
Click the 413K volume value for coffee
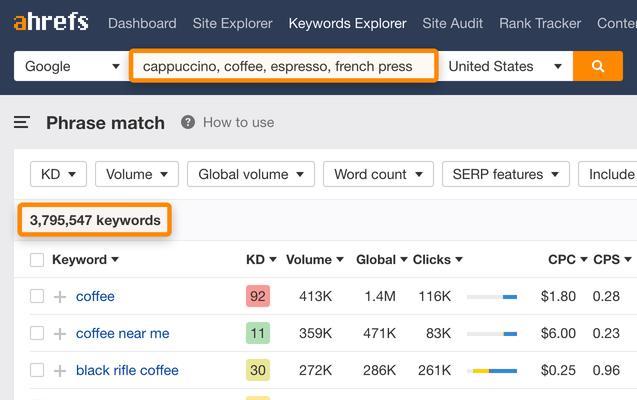click(315, 296)
